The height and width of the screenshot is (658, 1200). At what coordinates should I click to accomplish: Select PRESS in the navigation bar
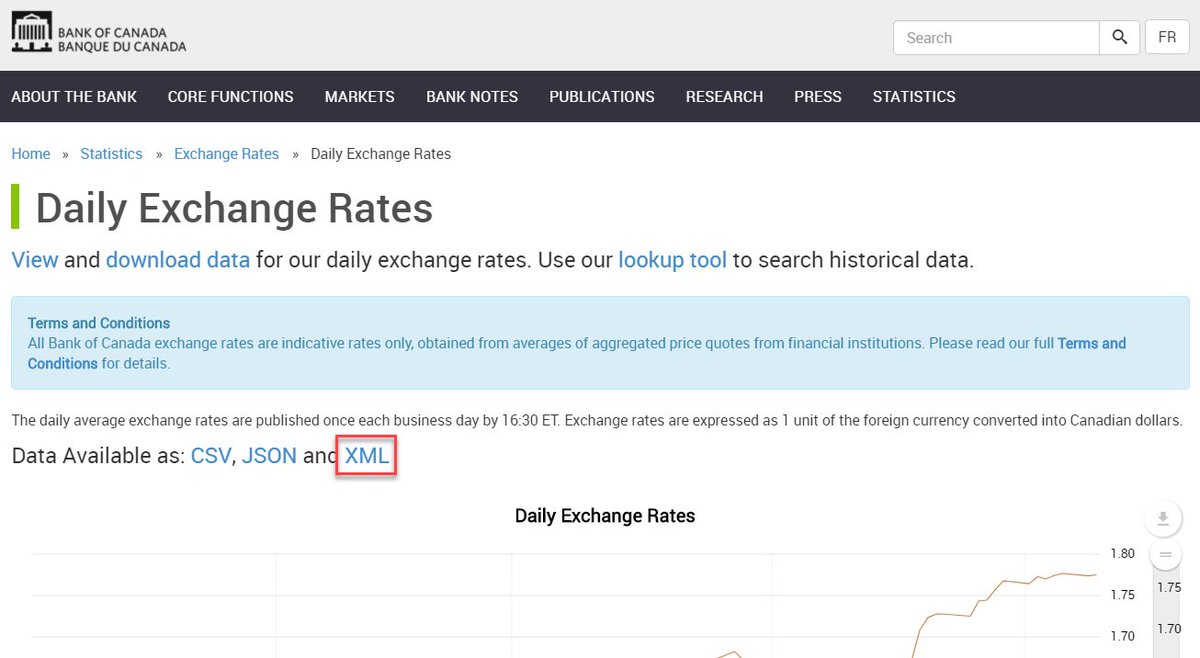pos(817,96)
